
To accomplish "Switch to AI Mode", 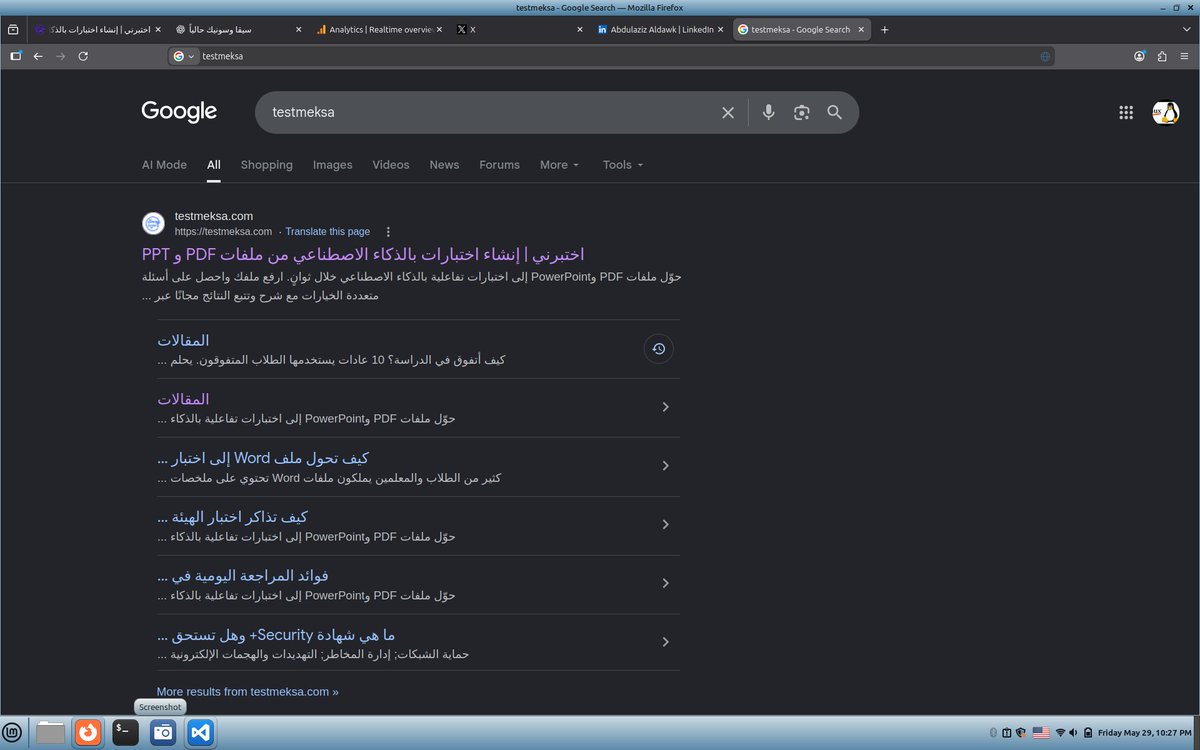I will point(164,165).
